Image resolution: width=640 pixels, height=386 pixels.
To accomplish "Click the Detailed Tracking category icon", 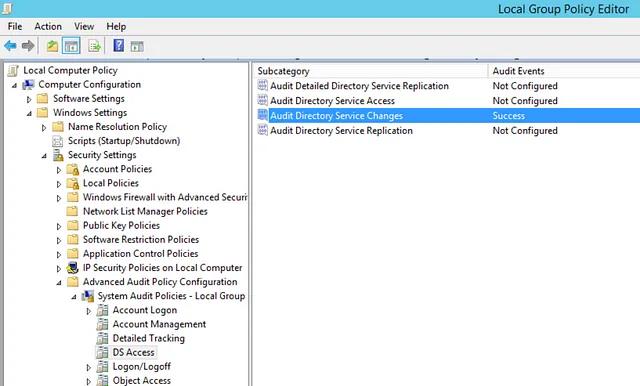I will pyautogui.click(x=102, y=339).
